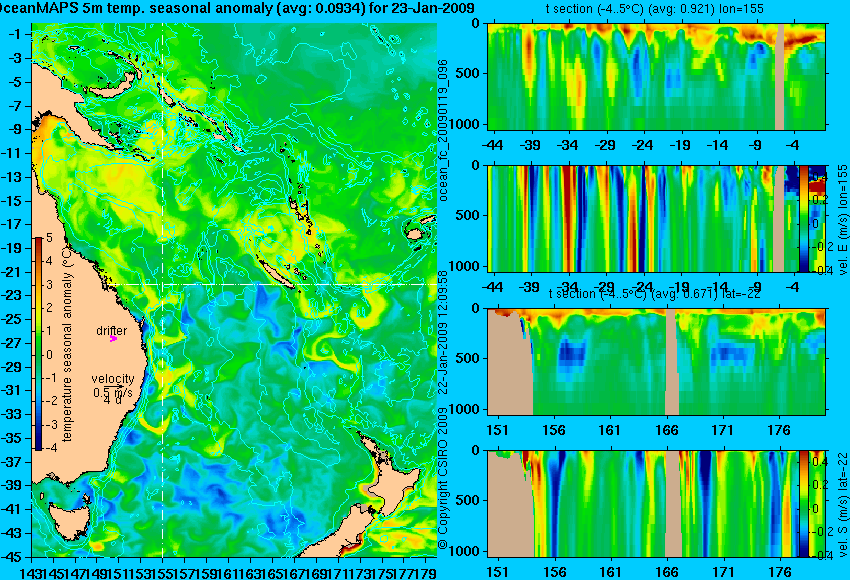Click the '4 d' text below the velocity scale
This screenshot has width=850, height=580.
pos(112,401)
